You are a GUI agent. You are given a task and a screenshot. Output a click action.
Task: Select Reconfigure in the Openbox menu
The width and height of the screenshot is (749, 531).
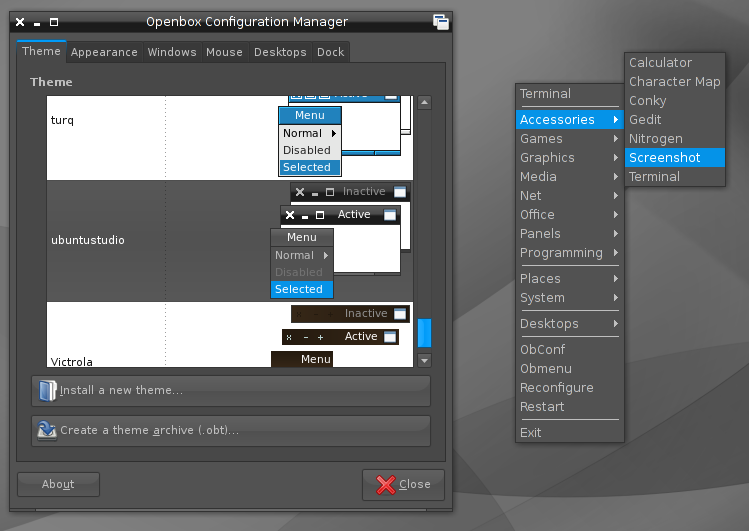pyautogui.click(x=556, y=388)
